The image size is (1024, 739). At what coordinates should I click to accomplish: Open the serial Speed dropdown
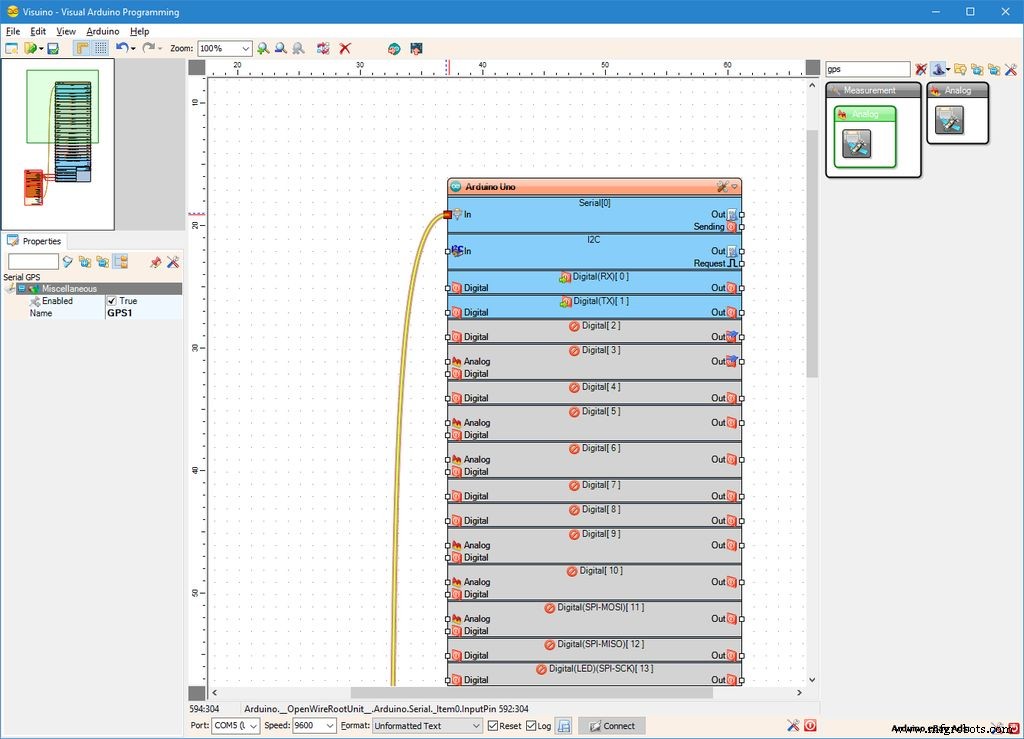330,726
